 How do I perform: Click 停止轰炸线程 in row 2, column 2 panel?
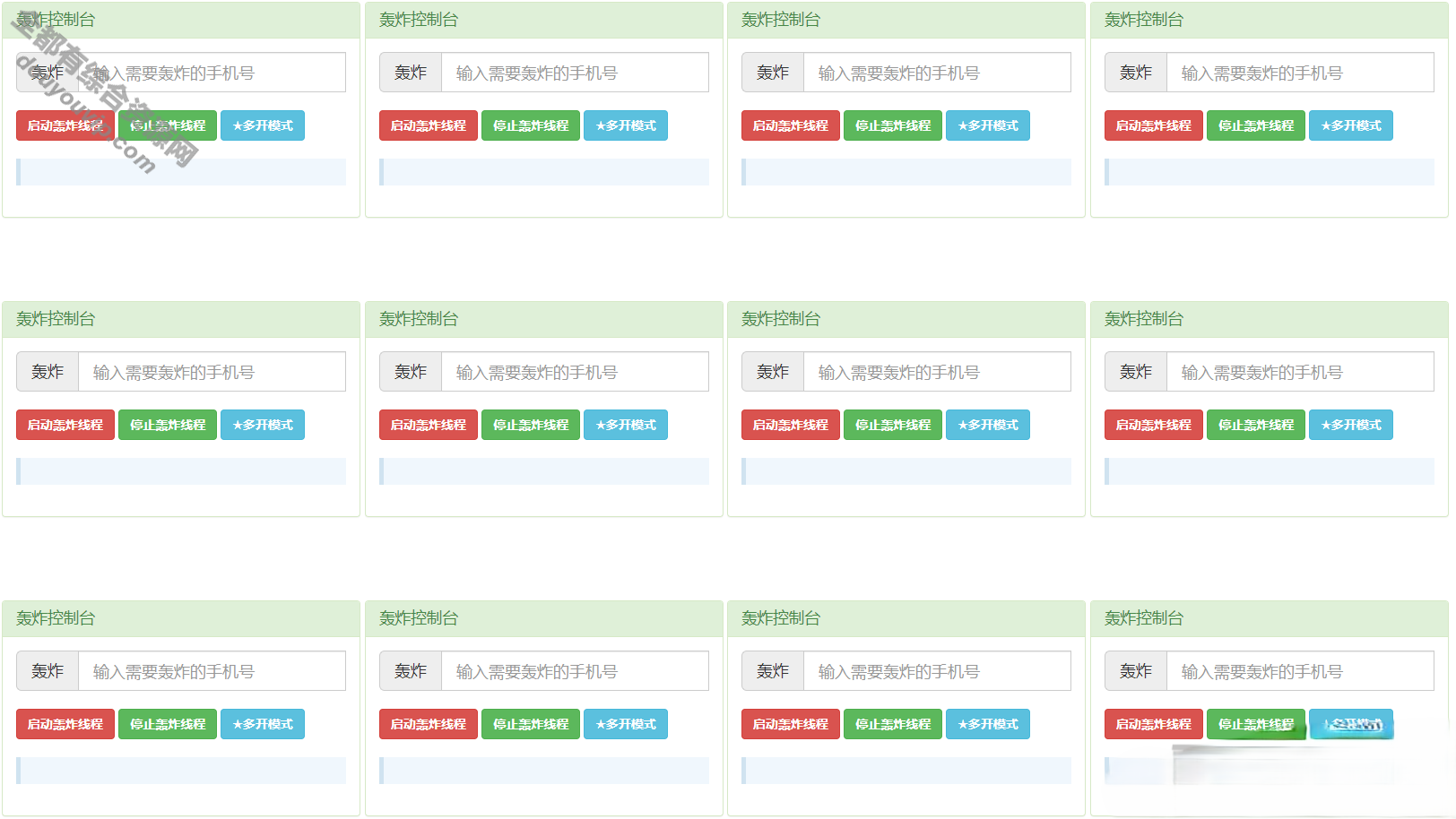(531, 425)
